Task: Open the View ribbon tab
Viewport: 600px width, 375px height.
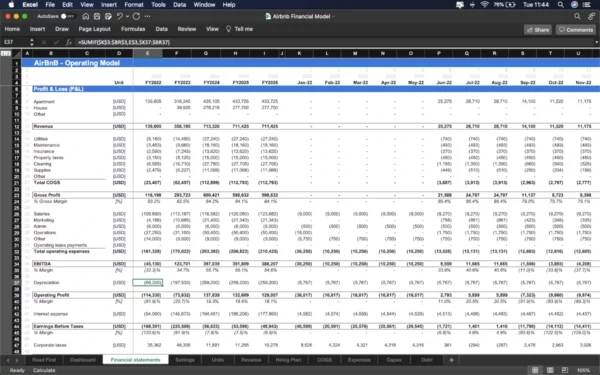Action: pyautogui.click(x=212, y=29)
